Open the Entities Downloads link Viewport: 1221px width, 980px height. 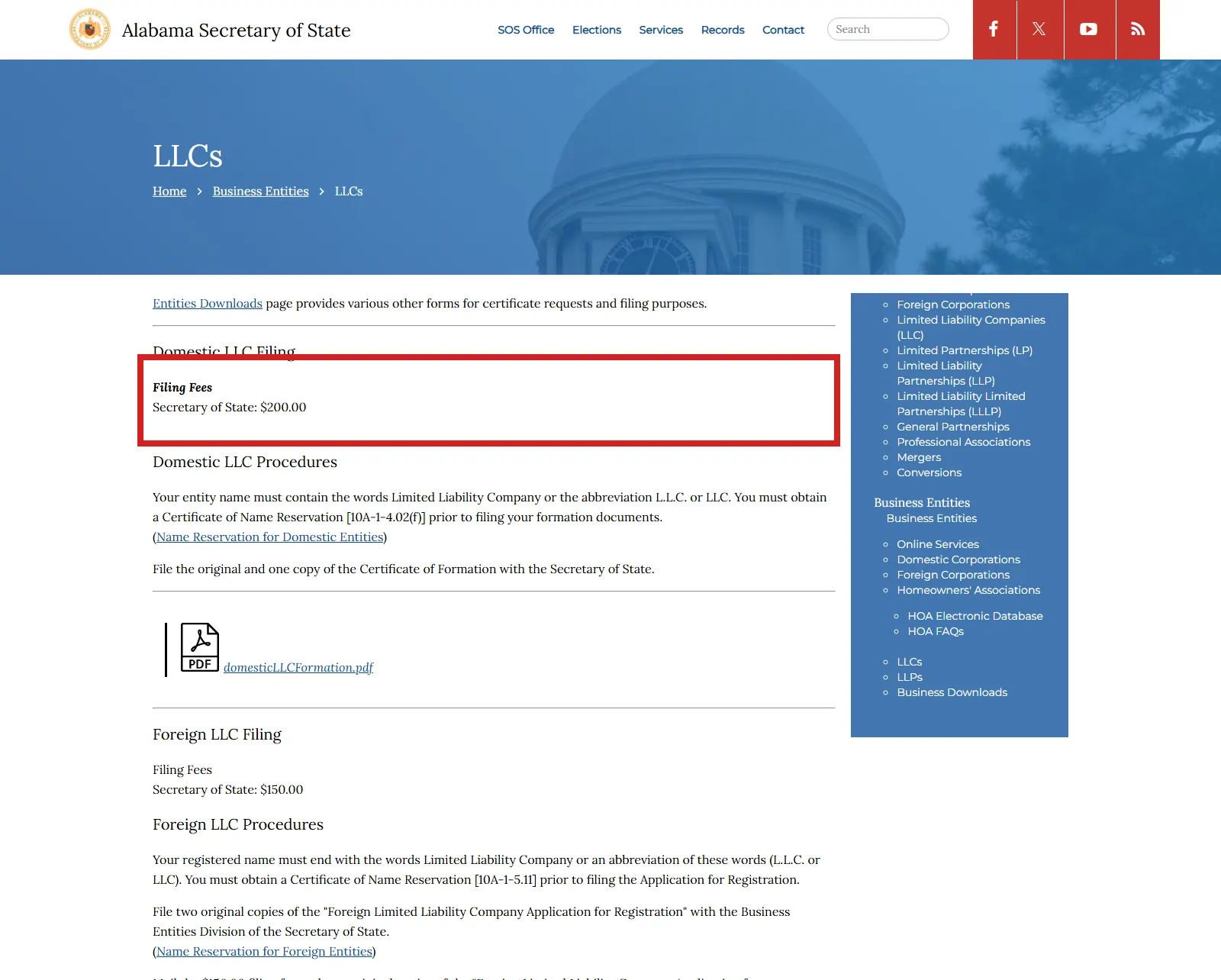pos(208,303)
